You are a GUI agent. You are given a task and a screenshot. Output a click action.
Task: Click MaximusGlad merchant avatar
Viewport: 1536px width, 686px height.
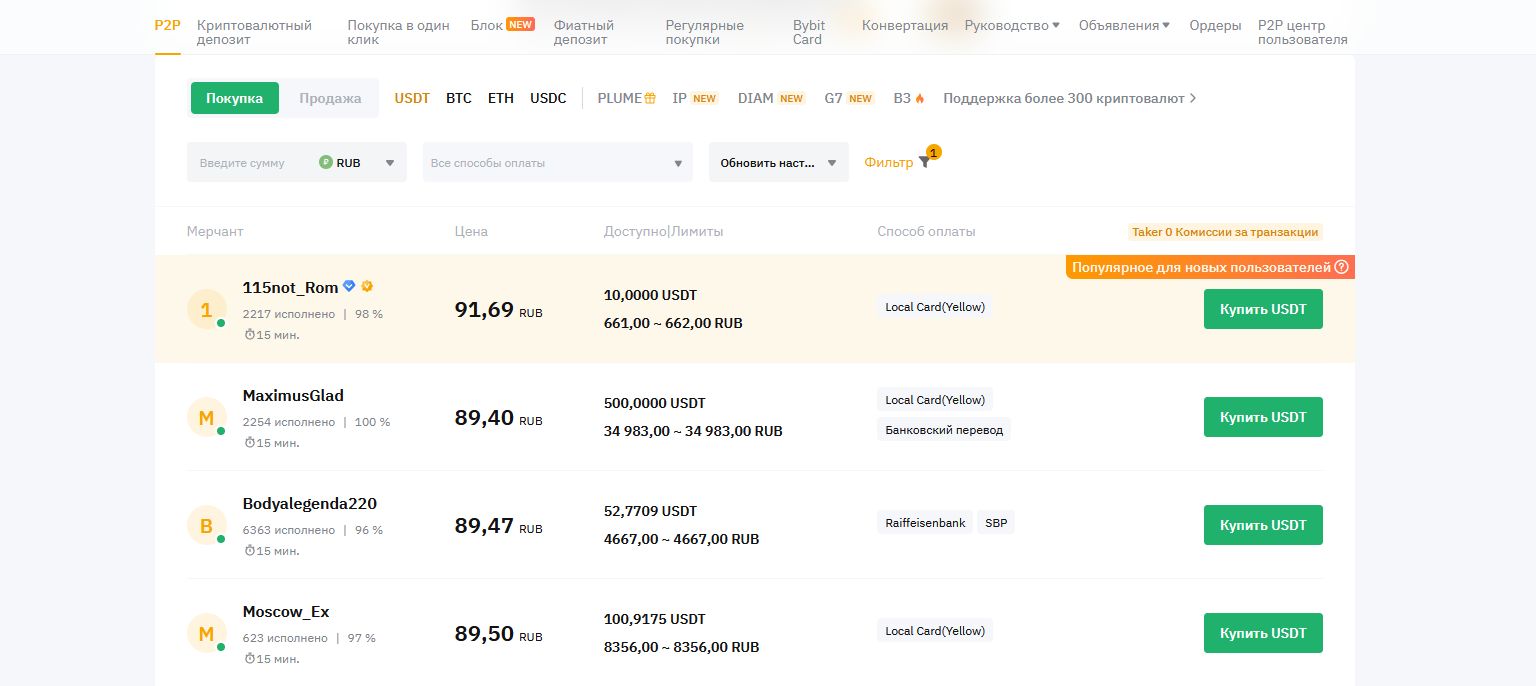[206, 417]
